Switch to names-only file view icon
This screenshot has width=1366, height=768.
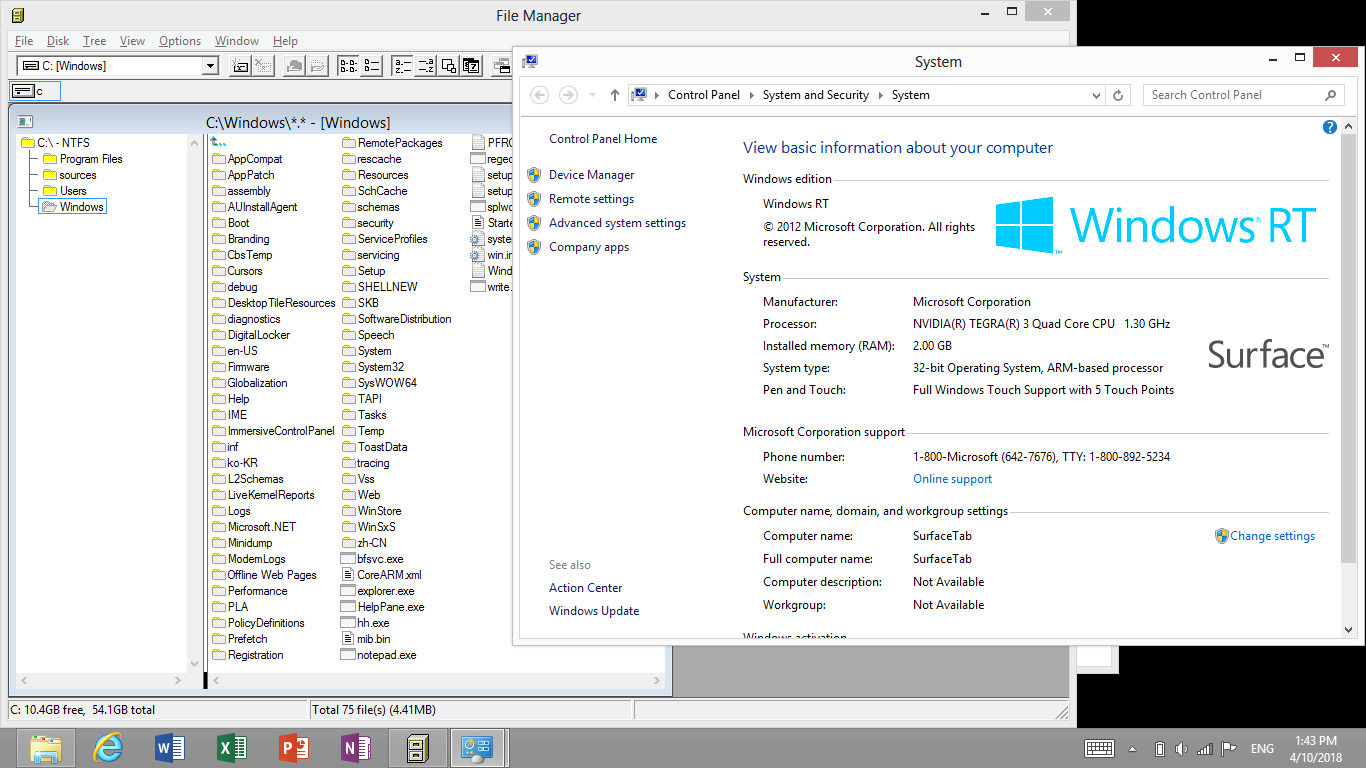tap(348, 66)
